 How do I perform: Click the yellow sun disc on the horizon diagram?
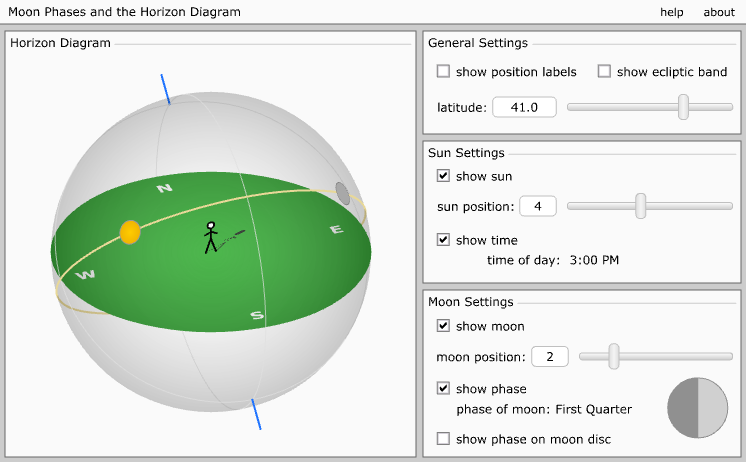(x=130, y=232)
